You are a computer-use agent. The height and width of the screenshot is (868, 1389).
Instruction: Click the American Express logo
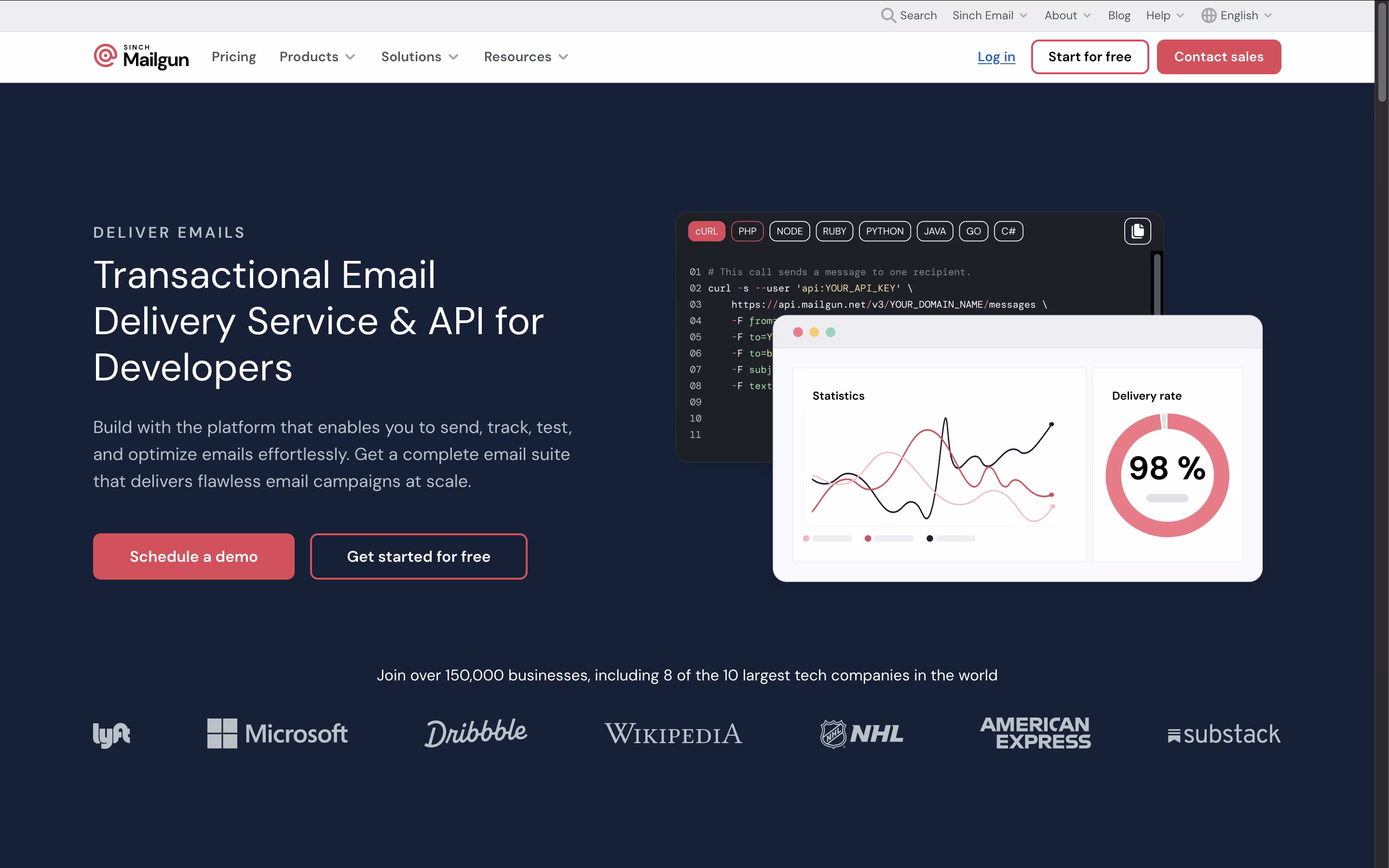pos(1035,733)
